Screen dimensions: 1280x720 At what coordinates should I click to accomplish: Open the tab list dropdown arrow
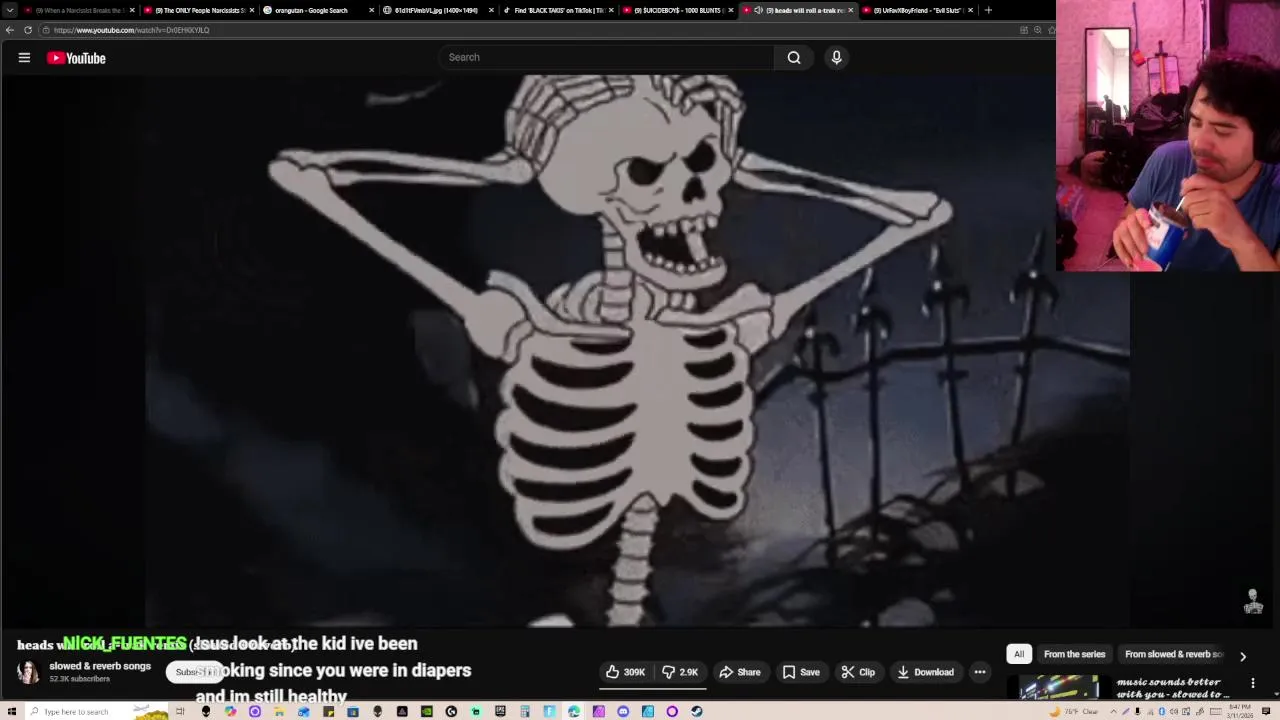pyautogui.click(x=10, y=10)
